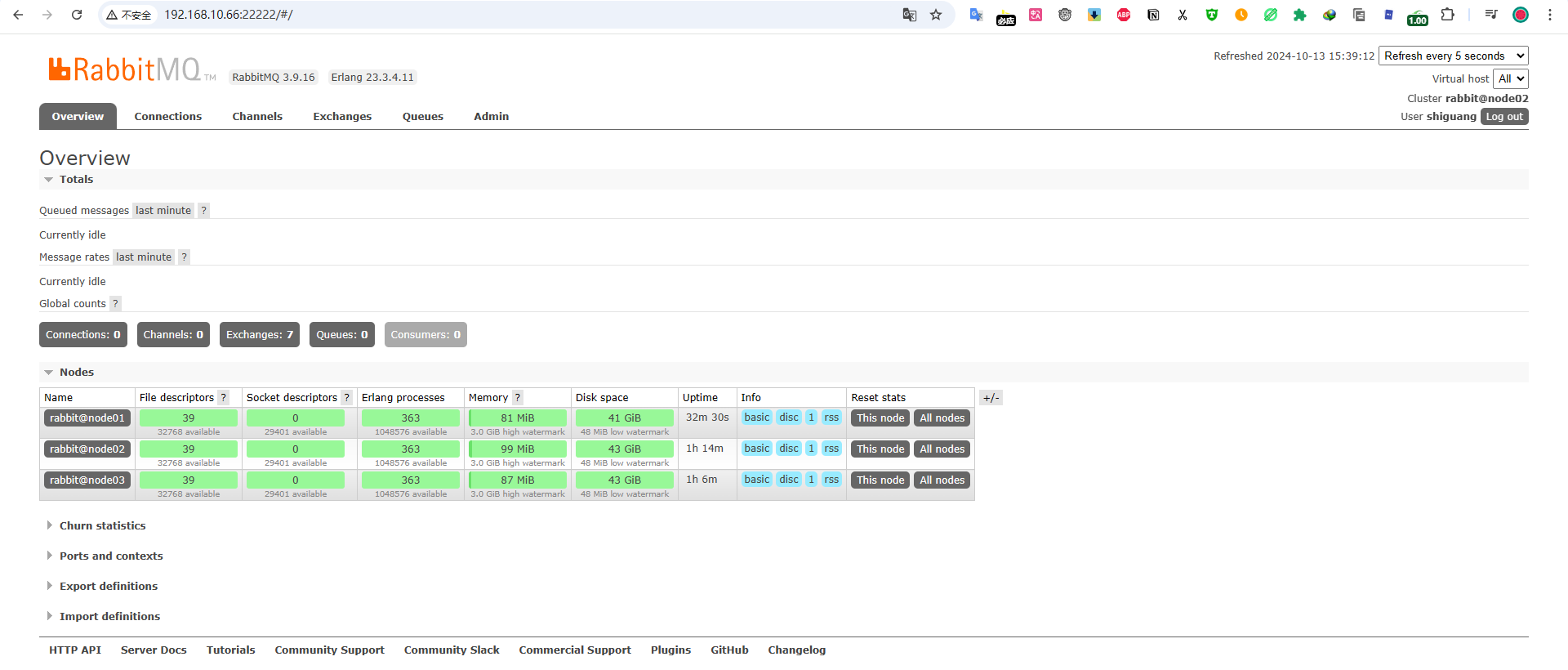The width and height of the screenshot is (1568, 670).
Task: Click the help ? beside File descriptors
Action: pyautogui.click(x=224, y=398)
